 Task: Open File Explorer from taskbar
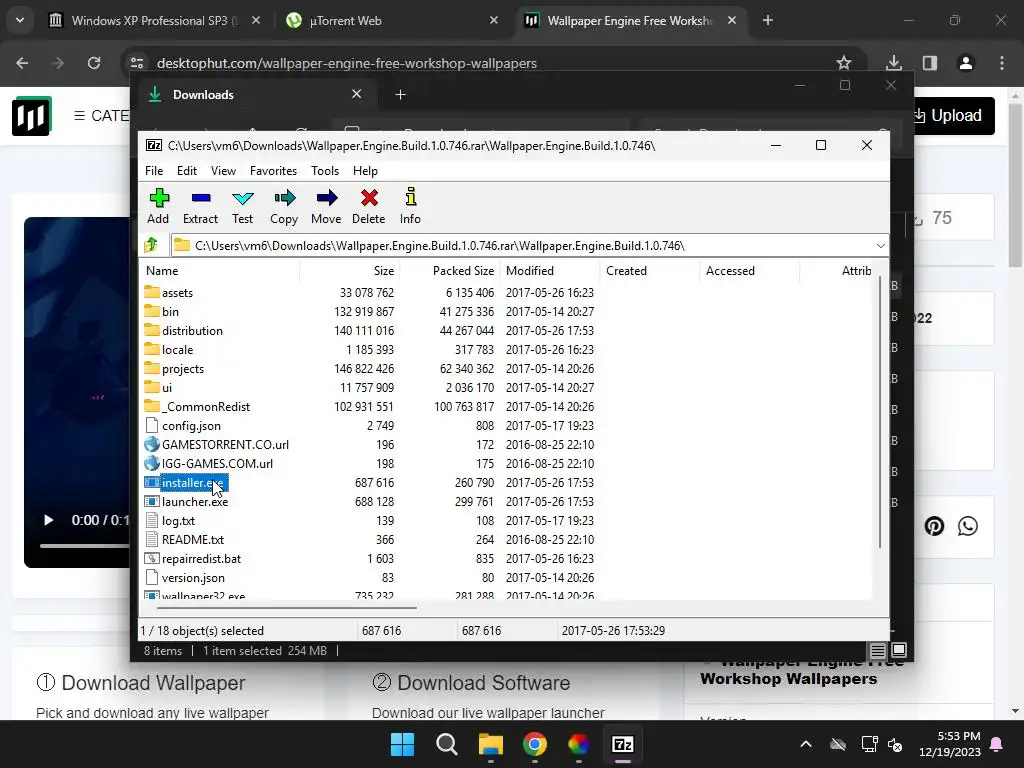[x=490, y=744]
